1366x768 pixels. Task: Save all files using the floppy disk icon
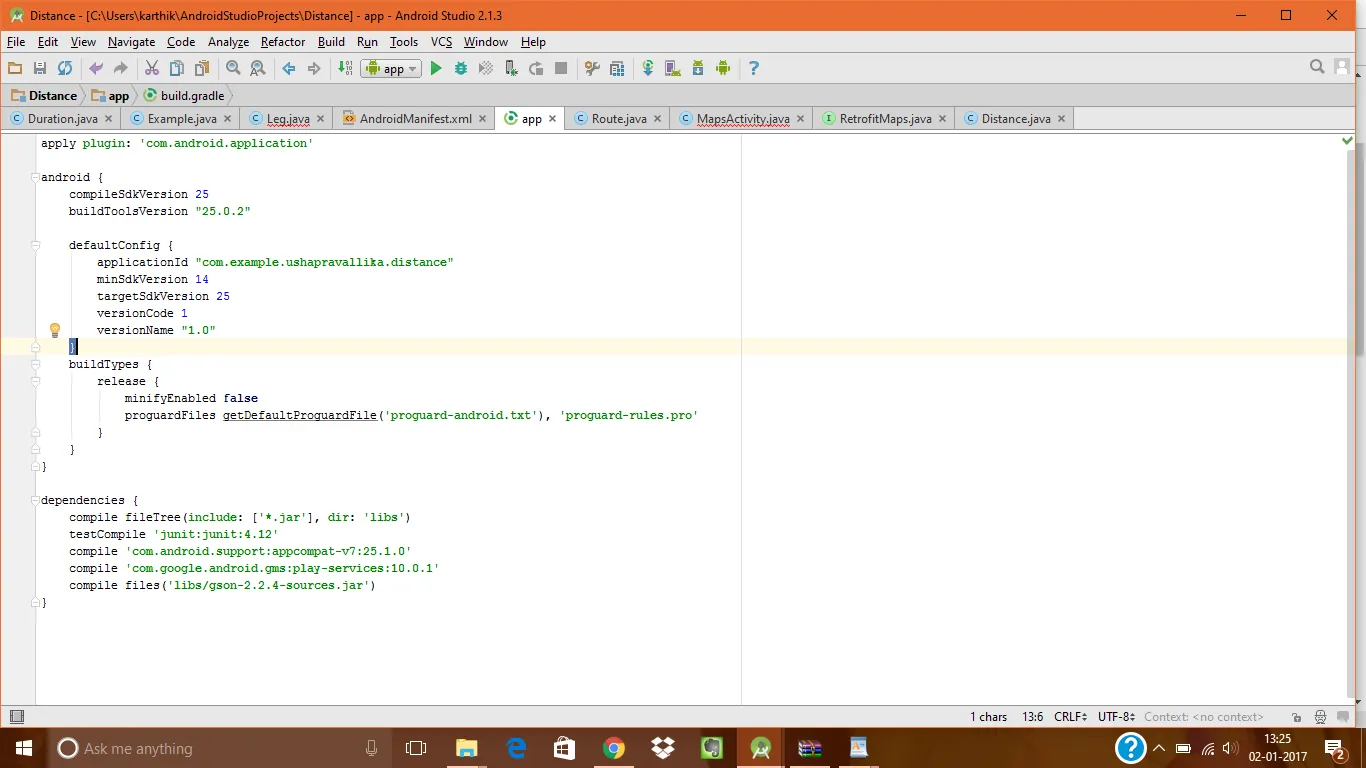point(40,68)
